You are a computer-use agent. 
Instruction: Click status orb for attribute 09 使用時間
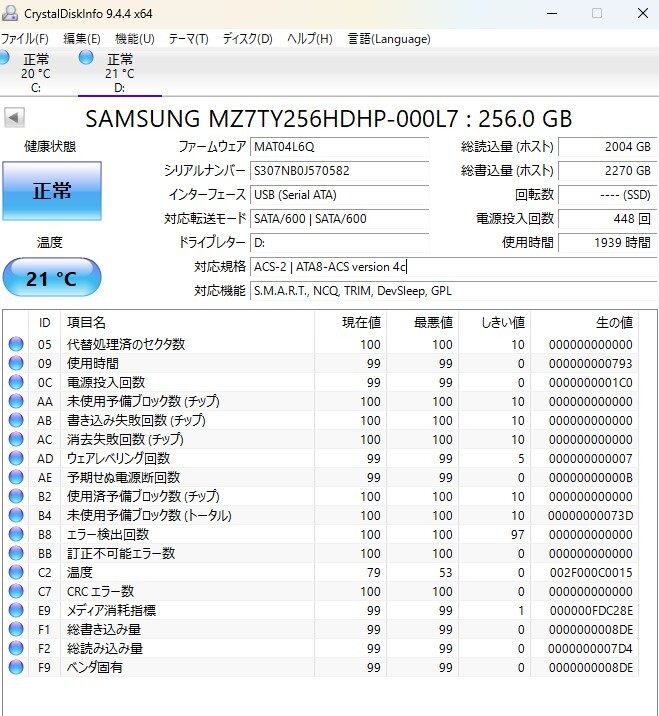pyautogui.click(x=16, y=363)
